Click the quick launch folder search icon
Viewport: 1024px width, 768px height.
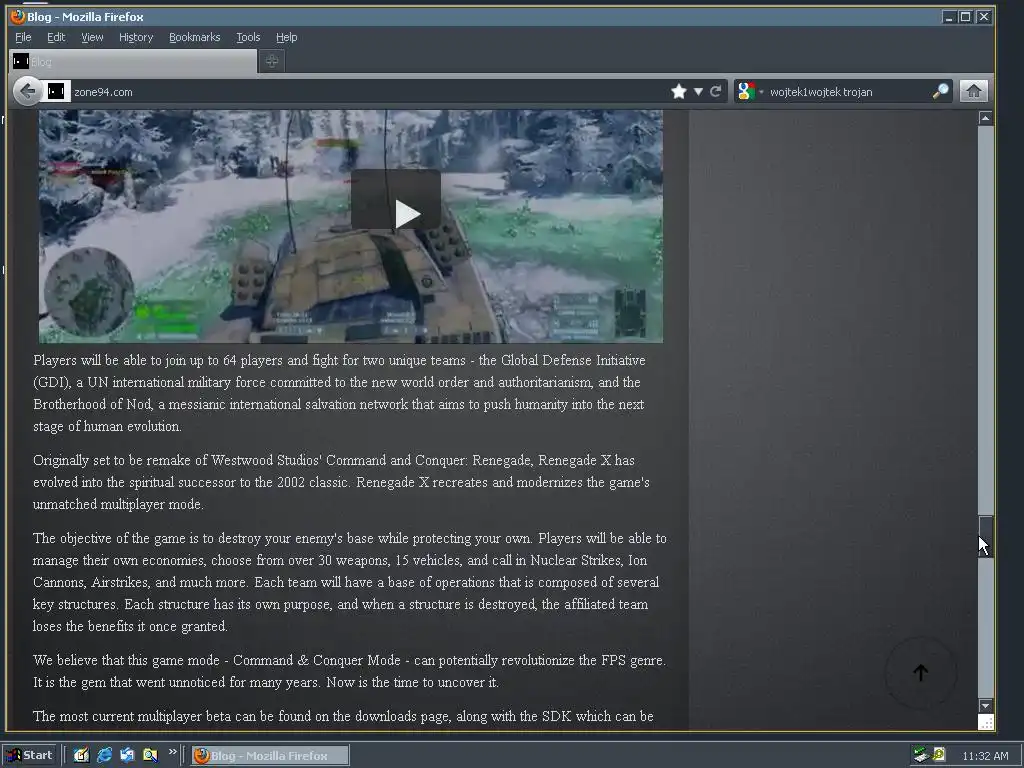pos(150,755)
